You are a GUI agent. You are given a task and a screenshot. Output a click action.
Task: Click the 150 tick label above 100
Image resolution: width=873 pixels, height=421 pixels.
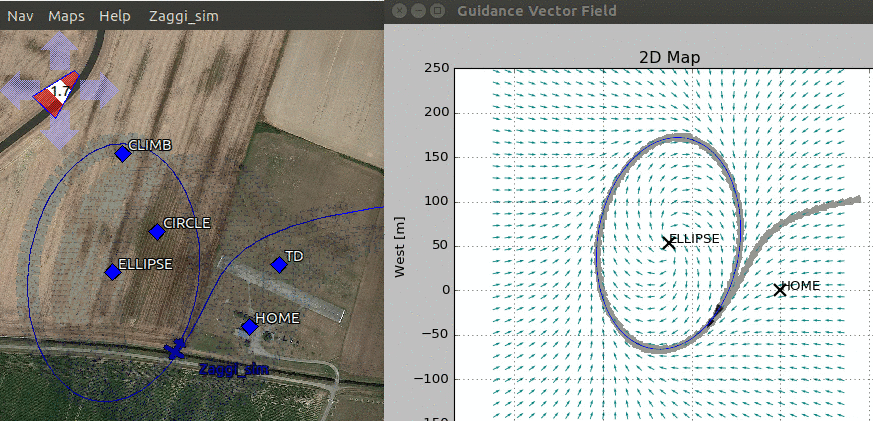tap(436, 158)
